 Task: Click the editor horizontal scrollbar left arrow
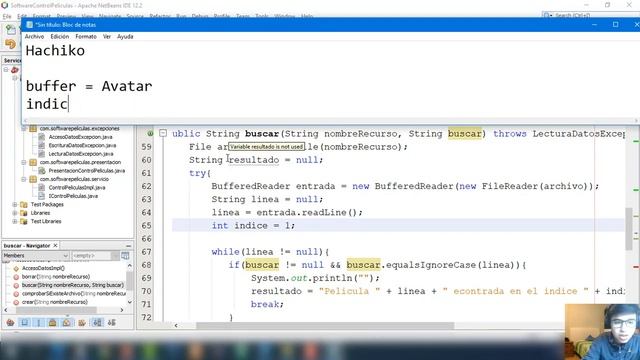click(176, 326)
